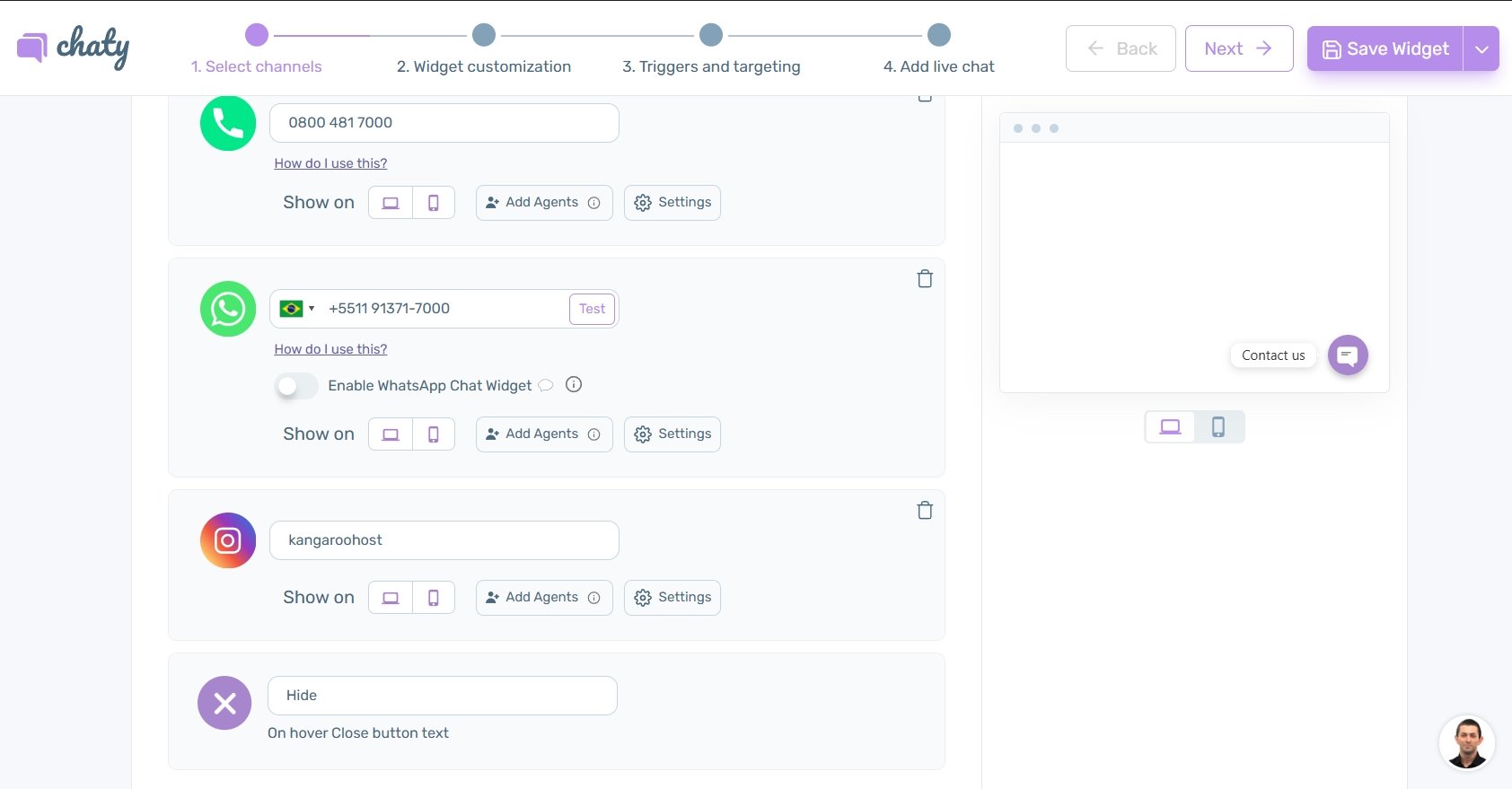
Task: Click the info icon beside WhatsApp Chat Widget
Action: pyautogui.click(x=574, y=385)
